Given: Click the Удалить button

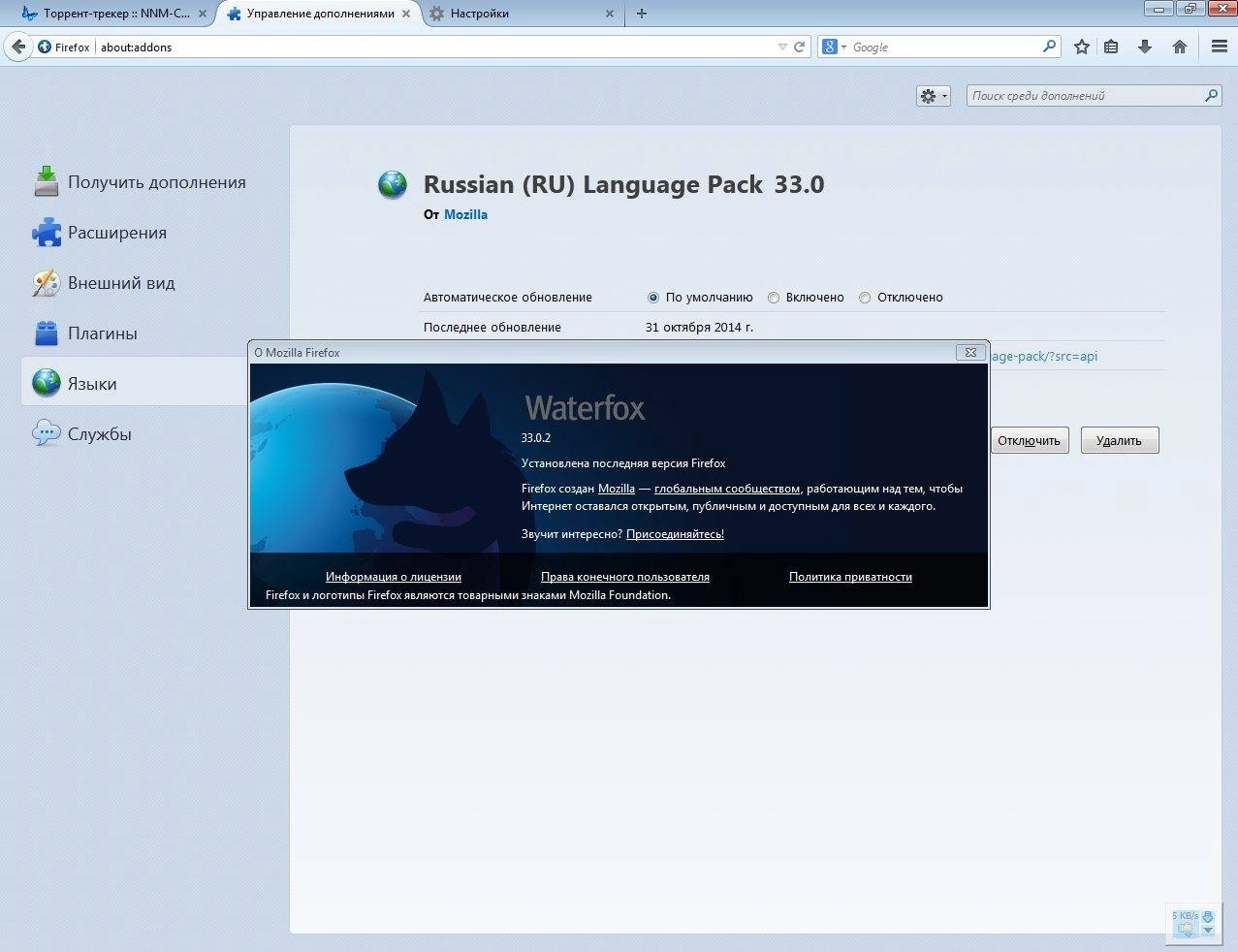Looking at the screenshot, I should coord(1120,440).
